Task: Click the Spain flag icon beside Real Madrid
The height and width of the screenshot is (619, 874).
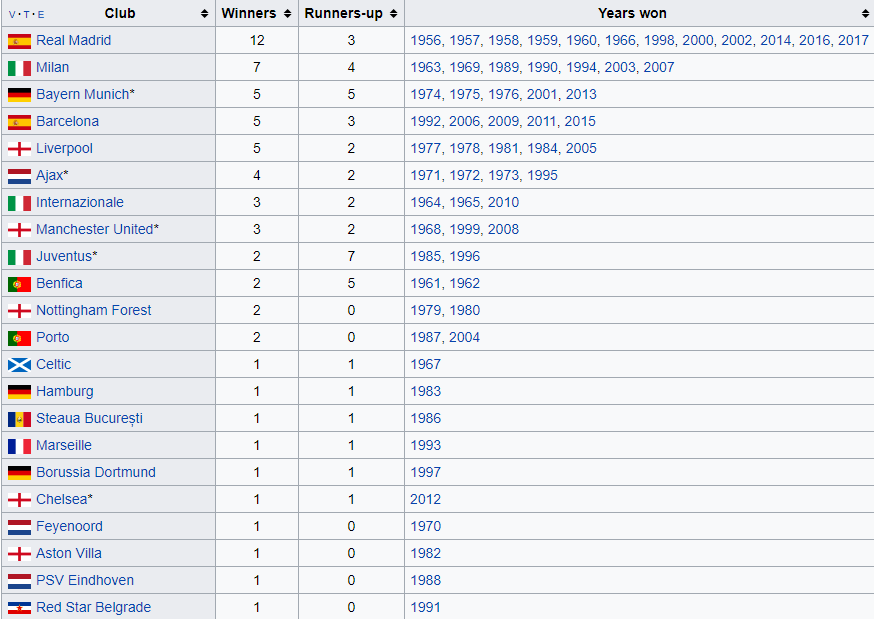Action: pyautogui.click(x=20, y=41)
